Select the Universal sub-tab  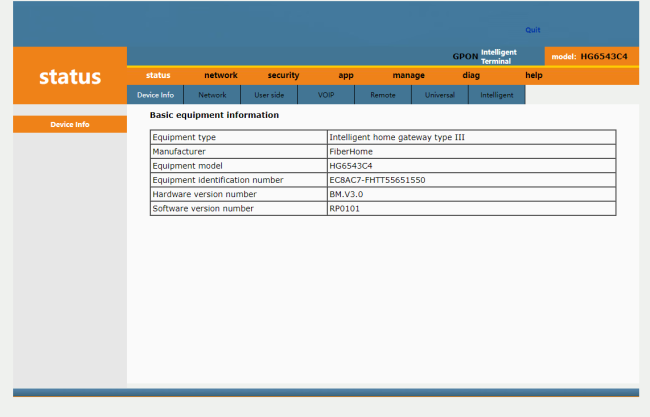pos(440,95)
